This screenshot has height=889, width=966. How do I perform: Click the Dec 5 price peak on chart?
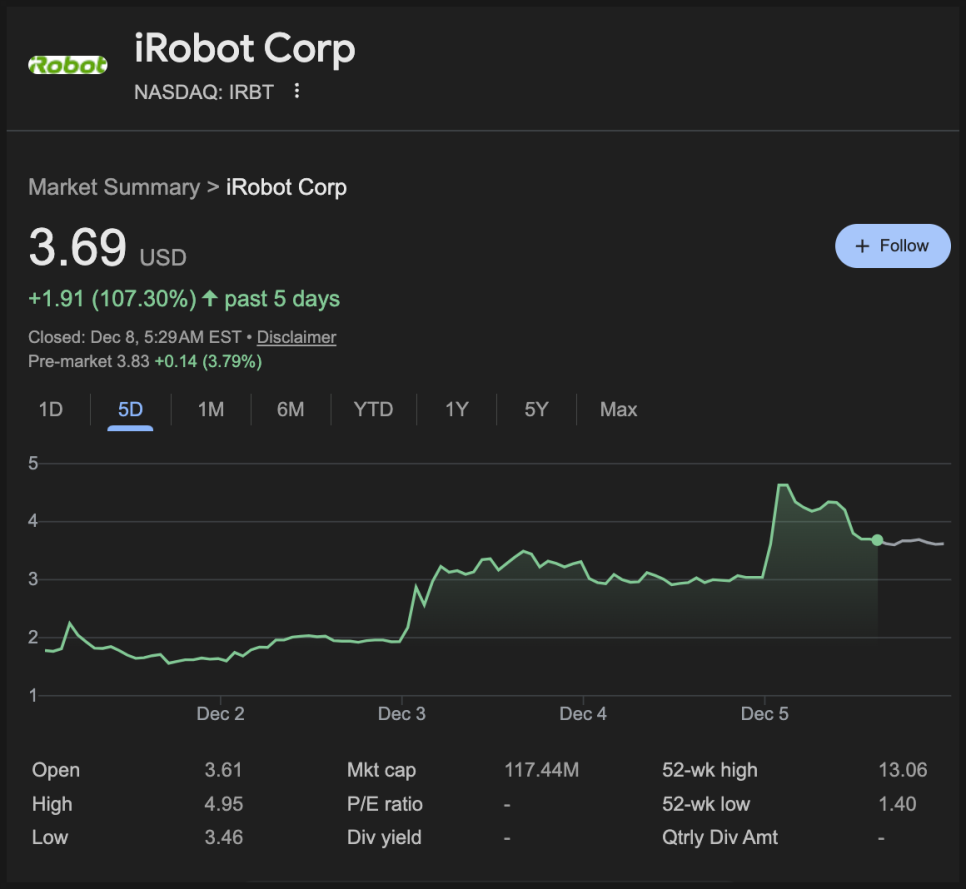[x=783, y=486]
